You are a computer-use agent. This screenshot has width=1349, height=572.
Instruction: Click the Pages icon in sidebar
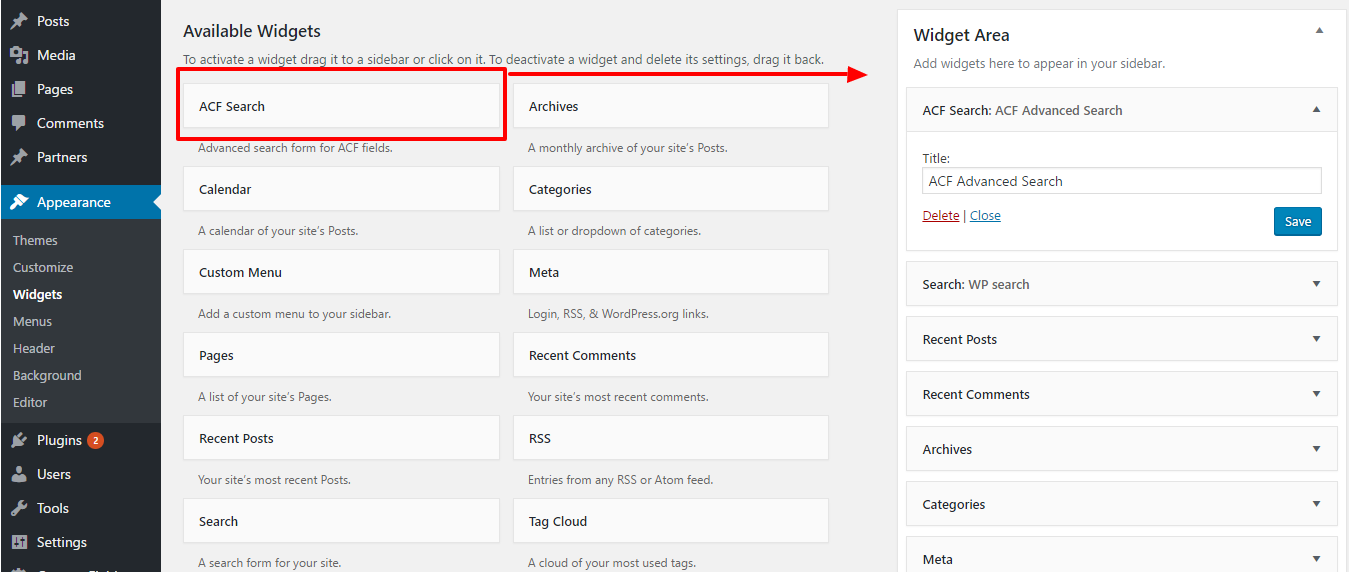coord(19,89)
